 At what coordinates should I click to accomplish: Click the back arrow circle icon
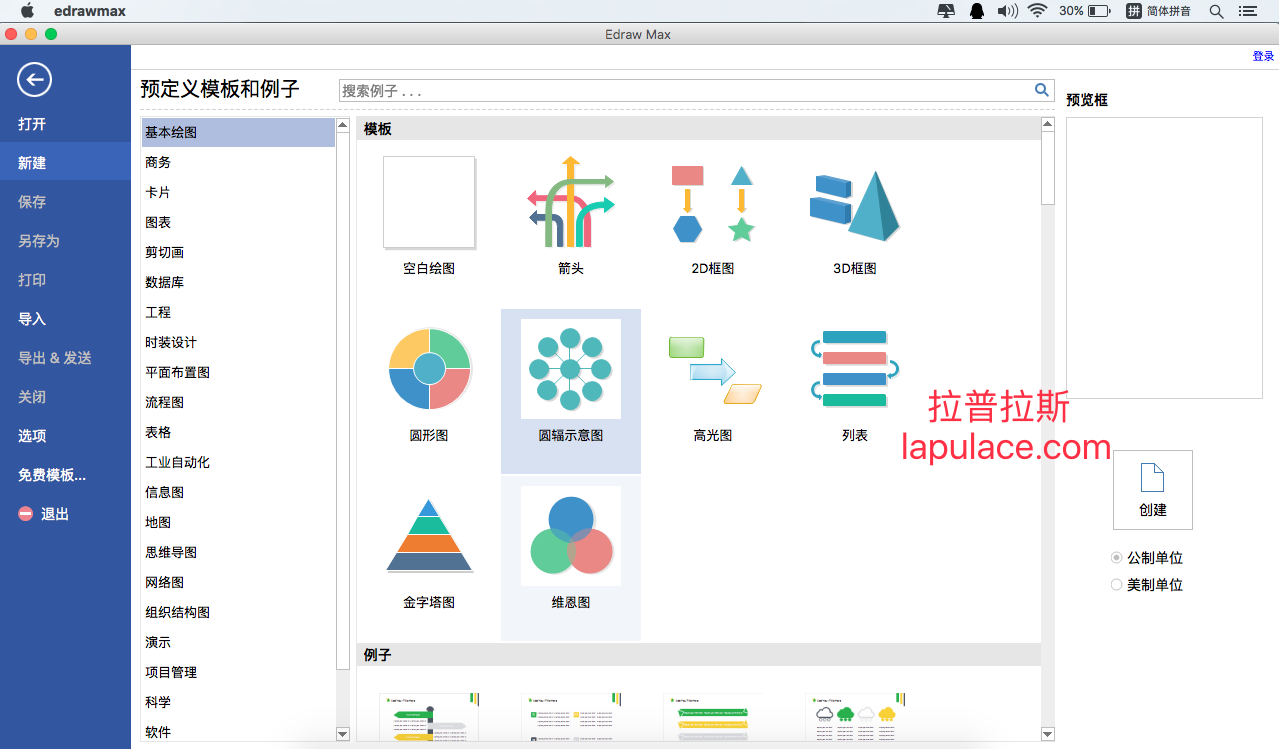point(35,80)
